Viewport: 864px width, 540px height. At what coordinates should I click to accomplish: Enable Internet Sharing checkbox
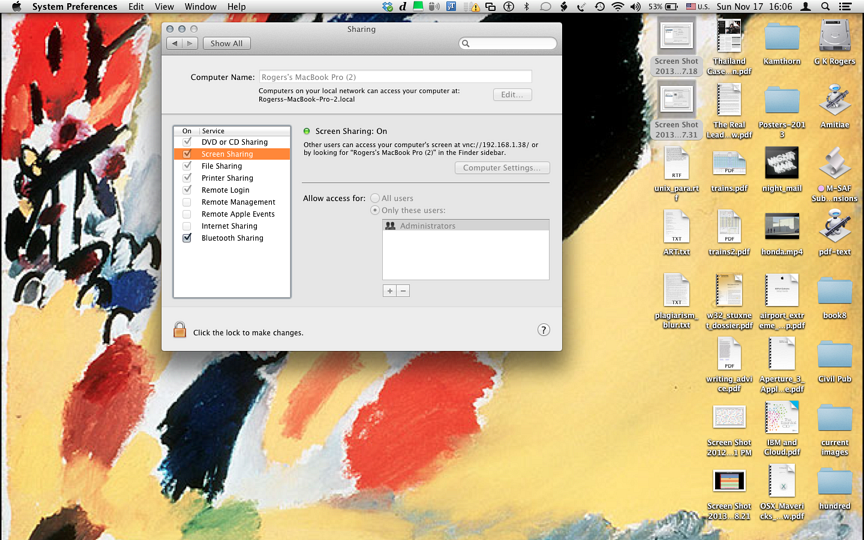(x=187, y=226)
